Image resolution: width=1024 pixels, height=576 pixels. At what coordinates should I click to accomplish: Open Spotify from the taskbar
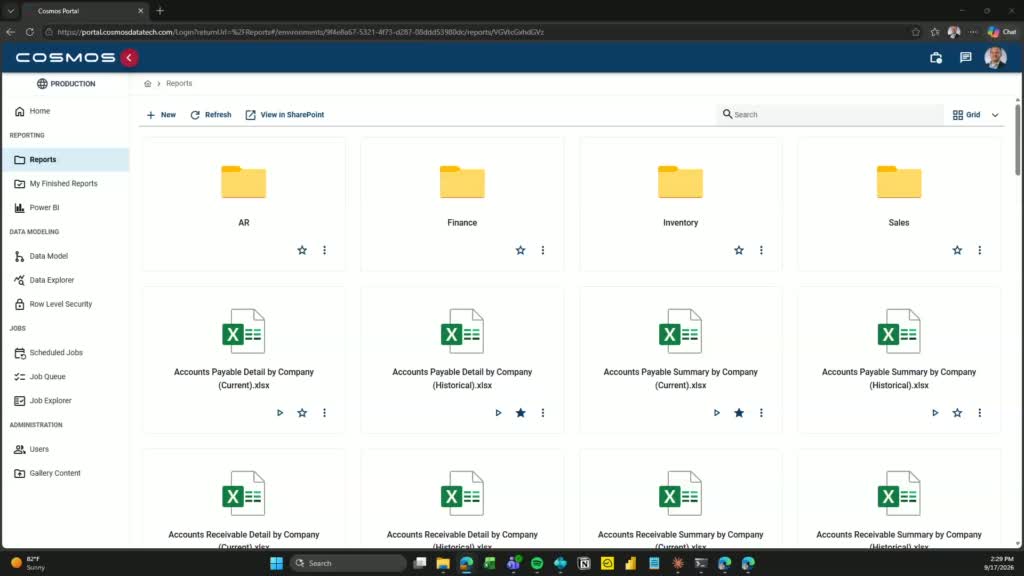(537, 563)
